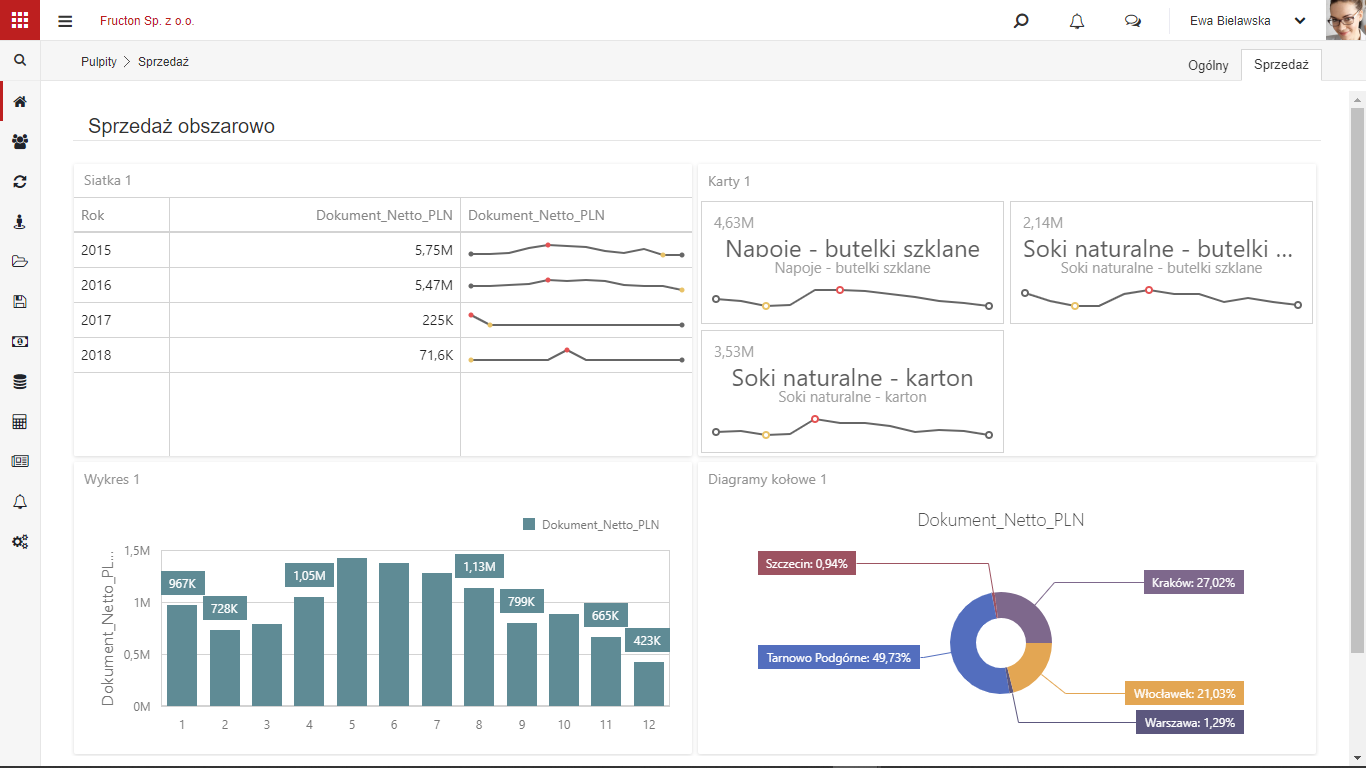This screenshot has height=768, width=1366.
Task: Click the Fructon Sp. z o.o. company link
Action: coord(147,21)
